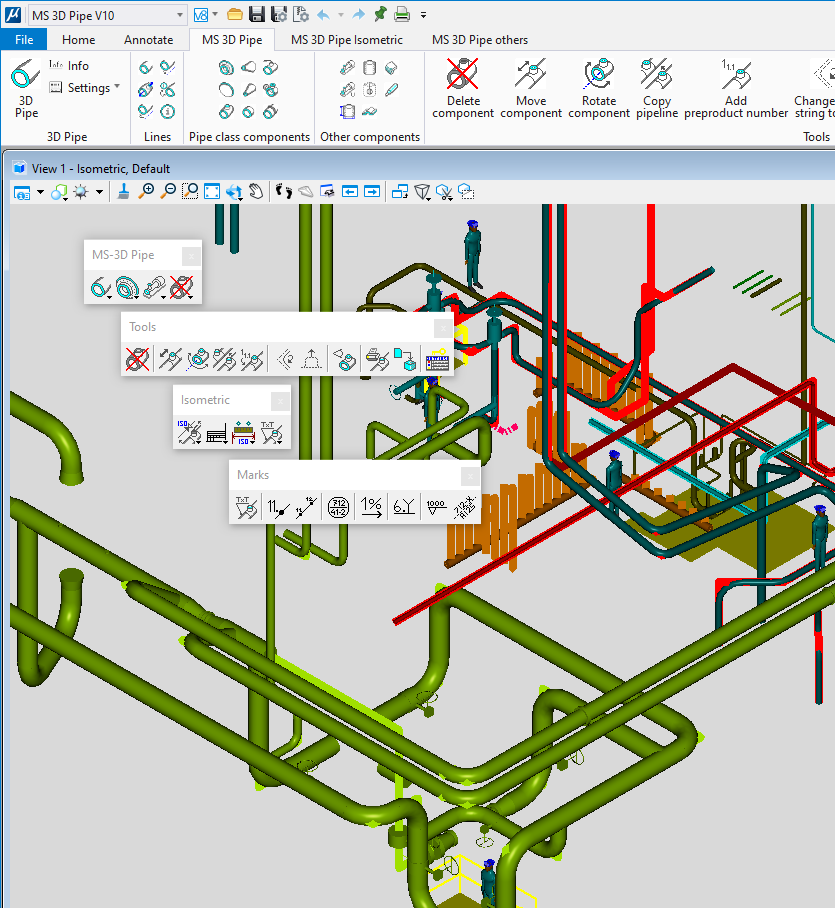Close the Marks floating toolbox
The image size is (835, 908).
pos(470,476)
